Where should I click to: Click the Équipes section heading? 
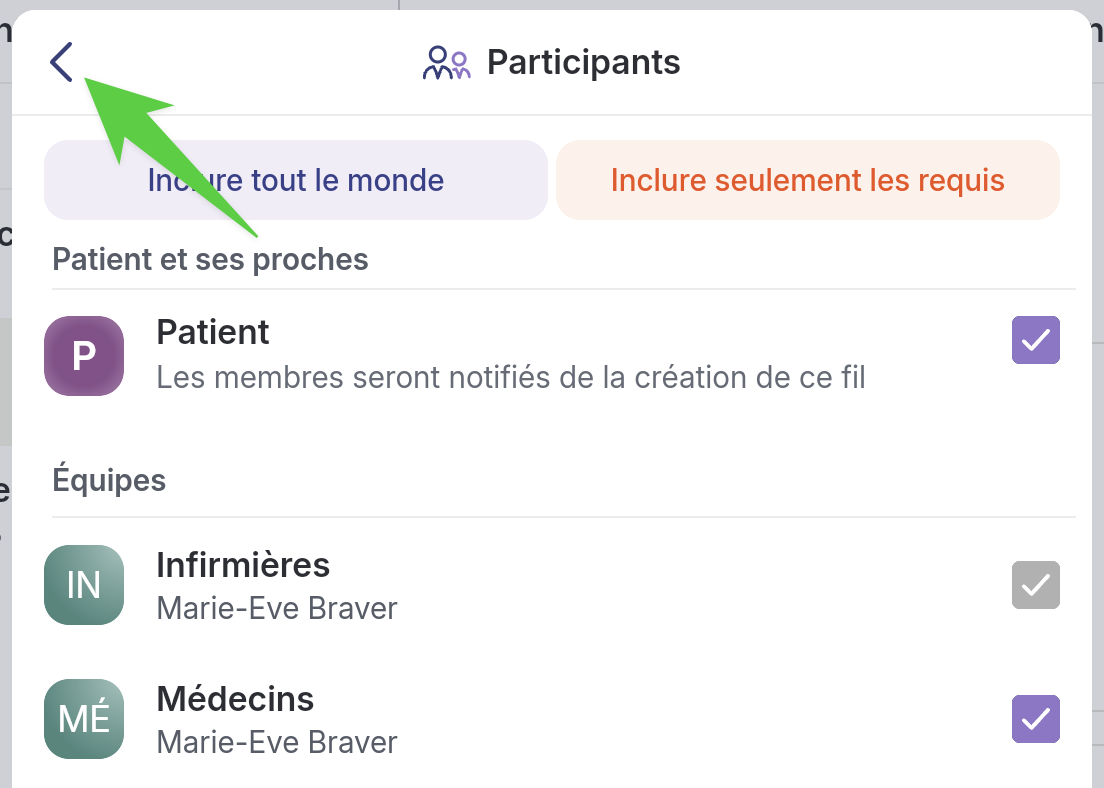pyautogui.click(x=109, y=481)
